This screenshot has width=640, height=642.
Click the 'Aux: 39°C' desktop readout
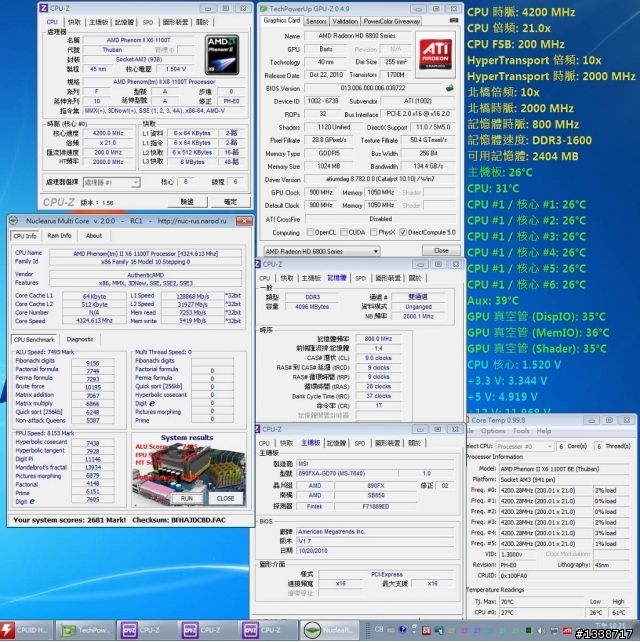coord(493,301)
